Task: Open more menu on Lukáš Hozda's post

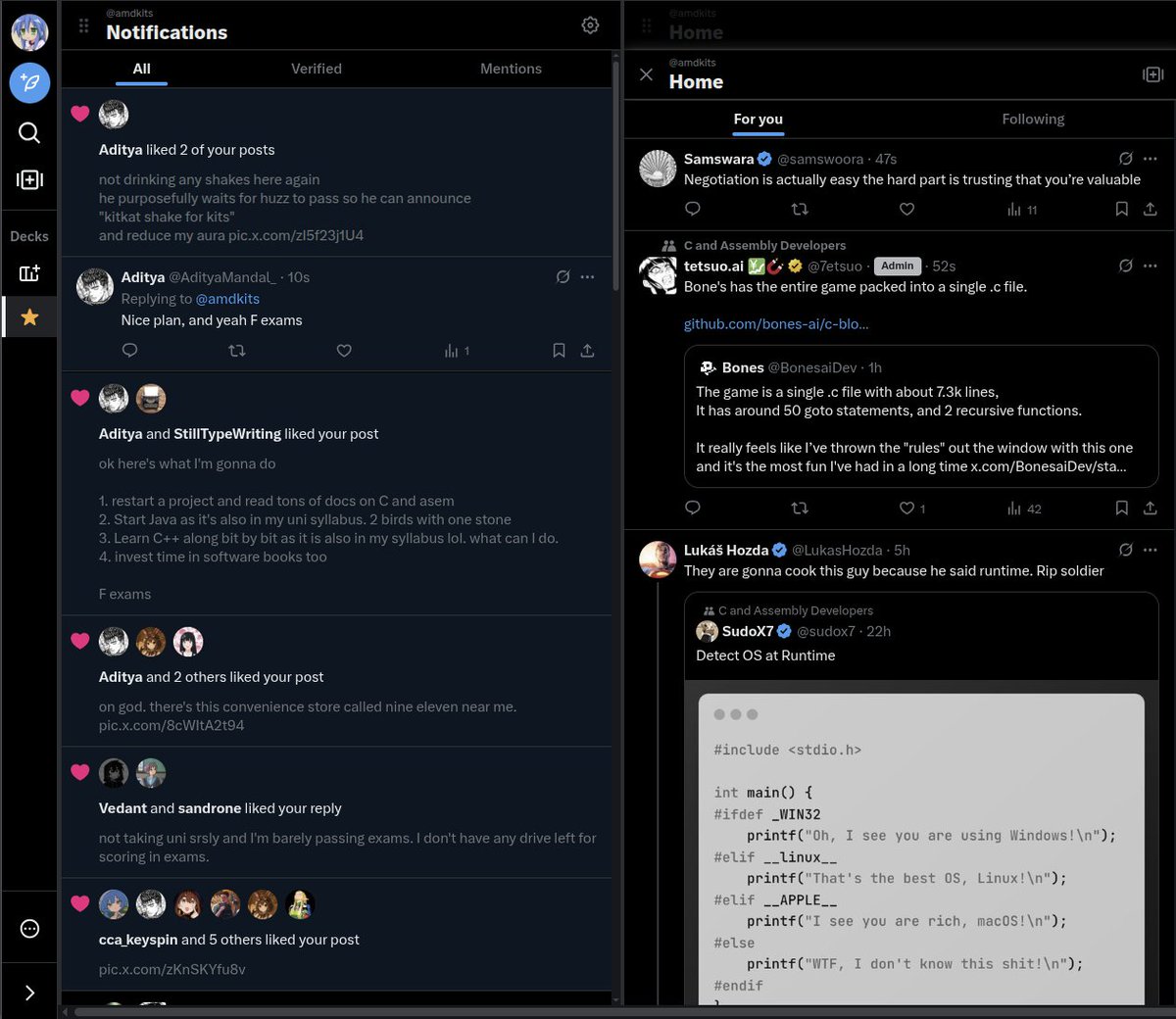Action: (x=1151, y=550)
